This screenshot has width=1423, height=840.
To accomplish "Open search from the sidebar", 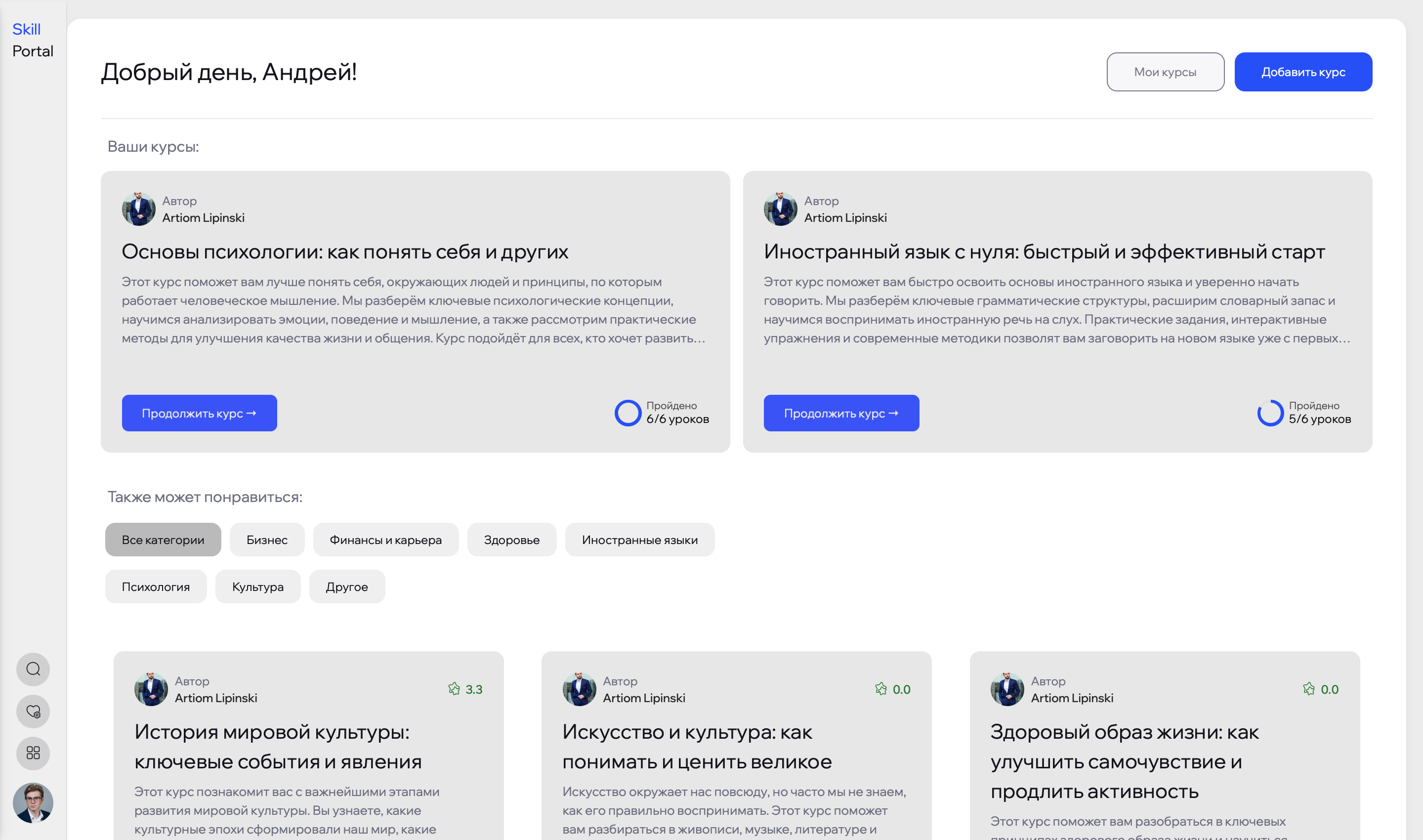I will 33,669.
